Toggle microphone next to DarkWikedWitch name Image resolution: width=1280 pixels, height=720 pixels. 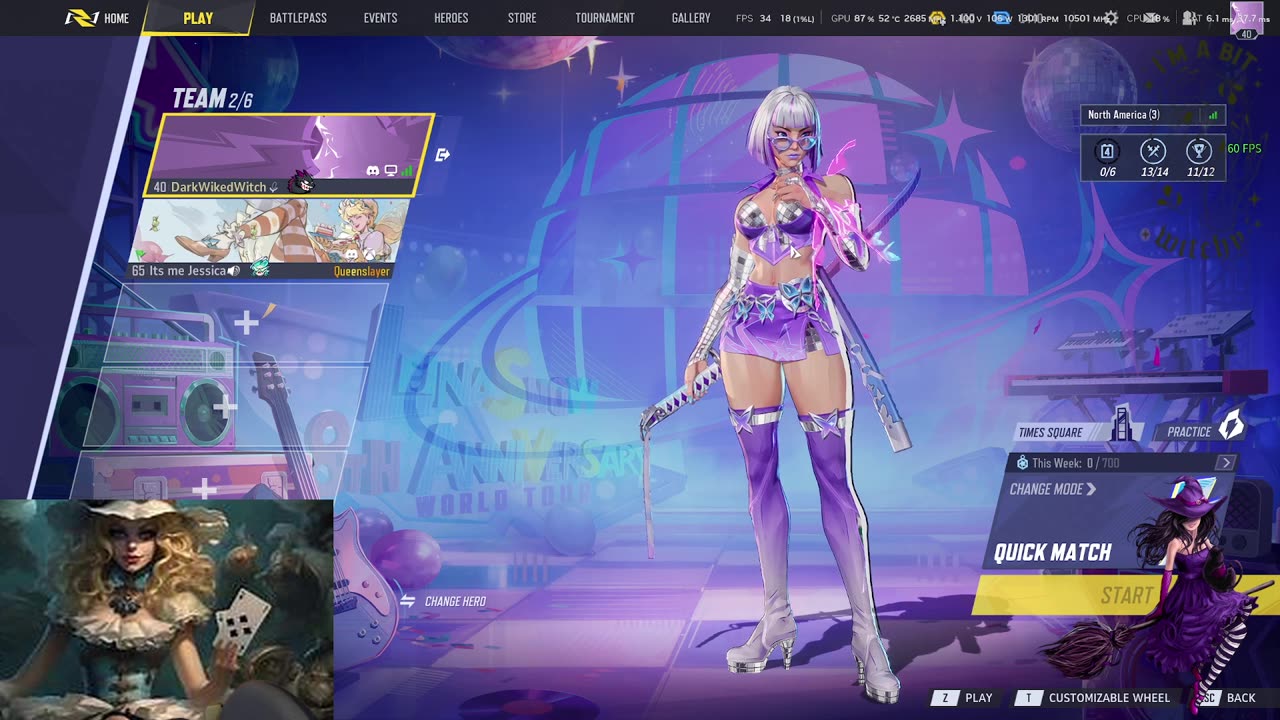pos(273,187)
